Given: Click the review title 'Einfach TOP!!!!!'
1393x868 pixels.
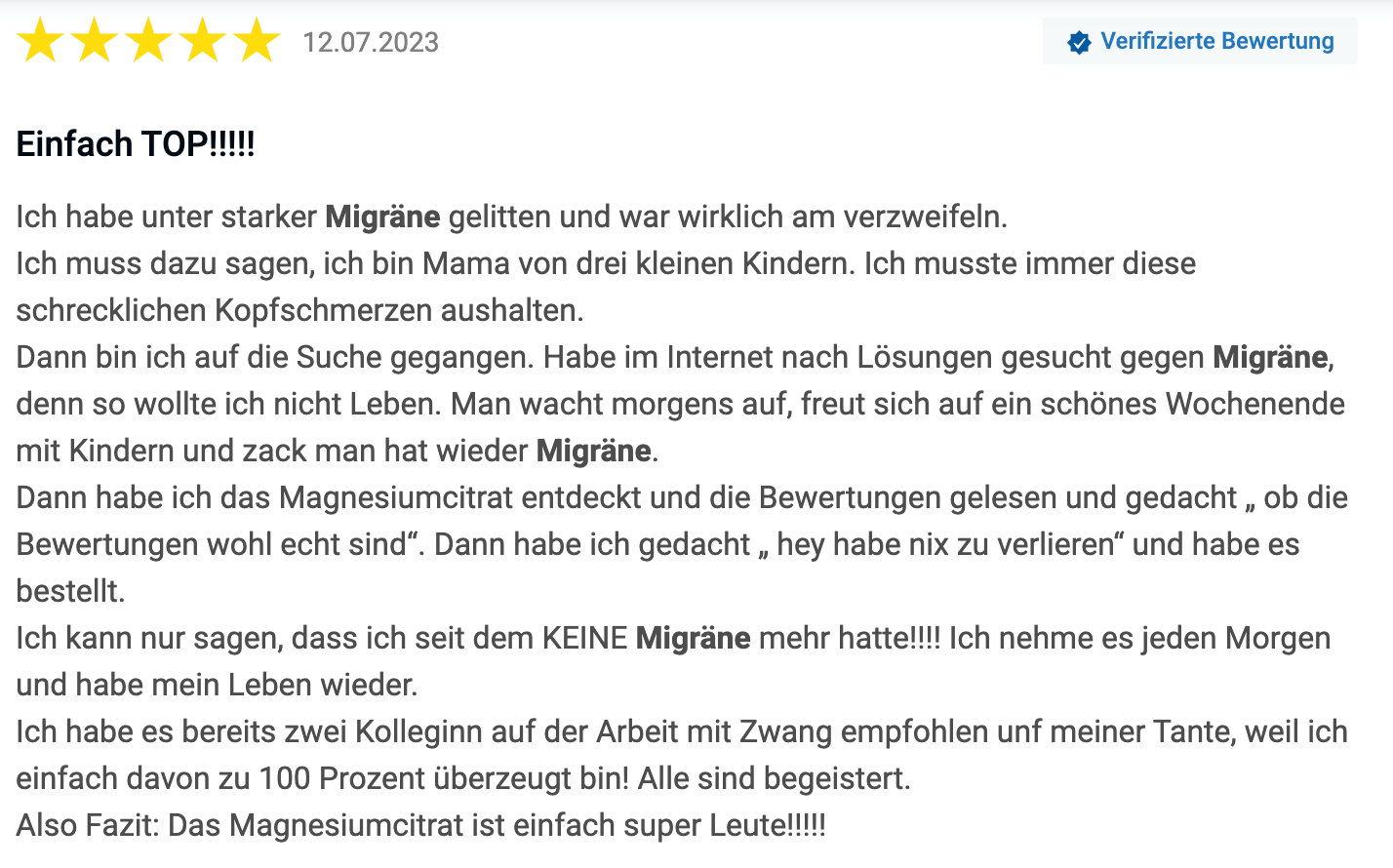Looking at the screenshot, I should [x=136, y=144].
